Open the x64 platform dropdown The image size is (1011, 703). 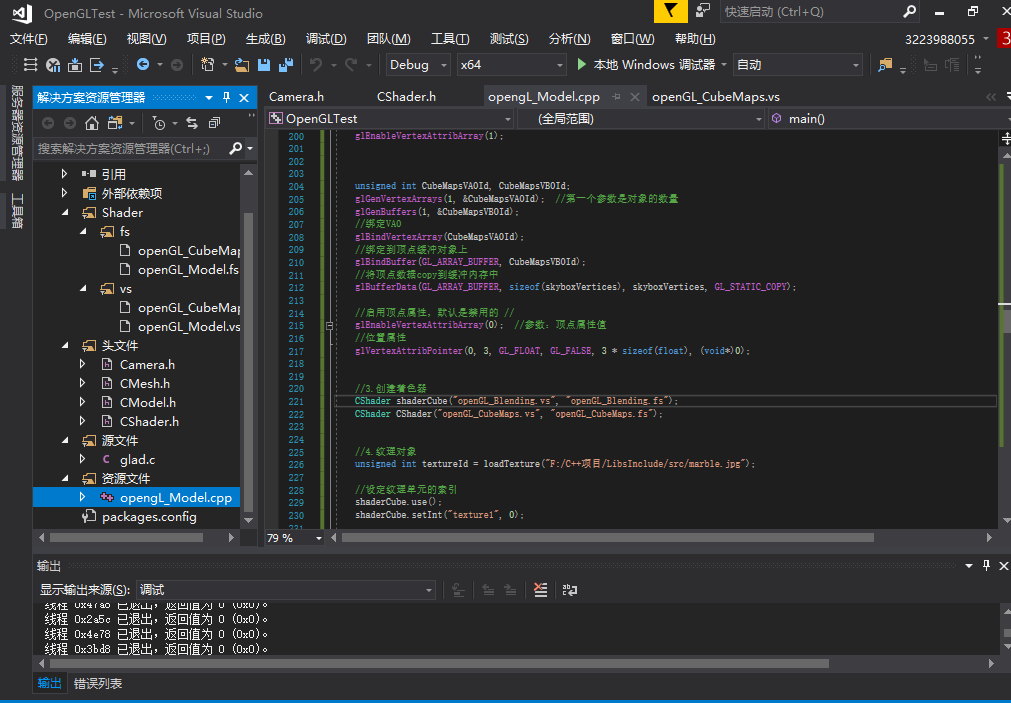coord(510,65)
